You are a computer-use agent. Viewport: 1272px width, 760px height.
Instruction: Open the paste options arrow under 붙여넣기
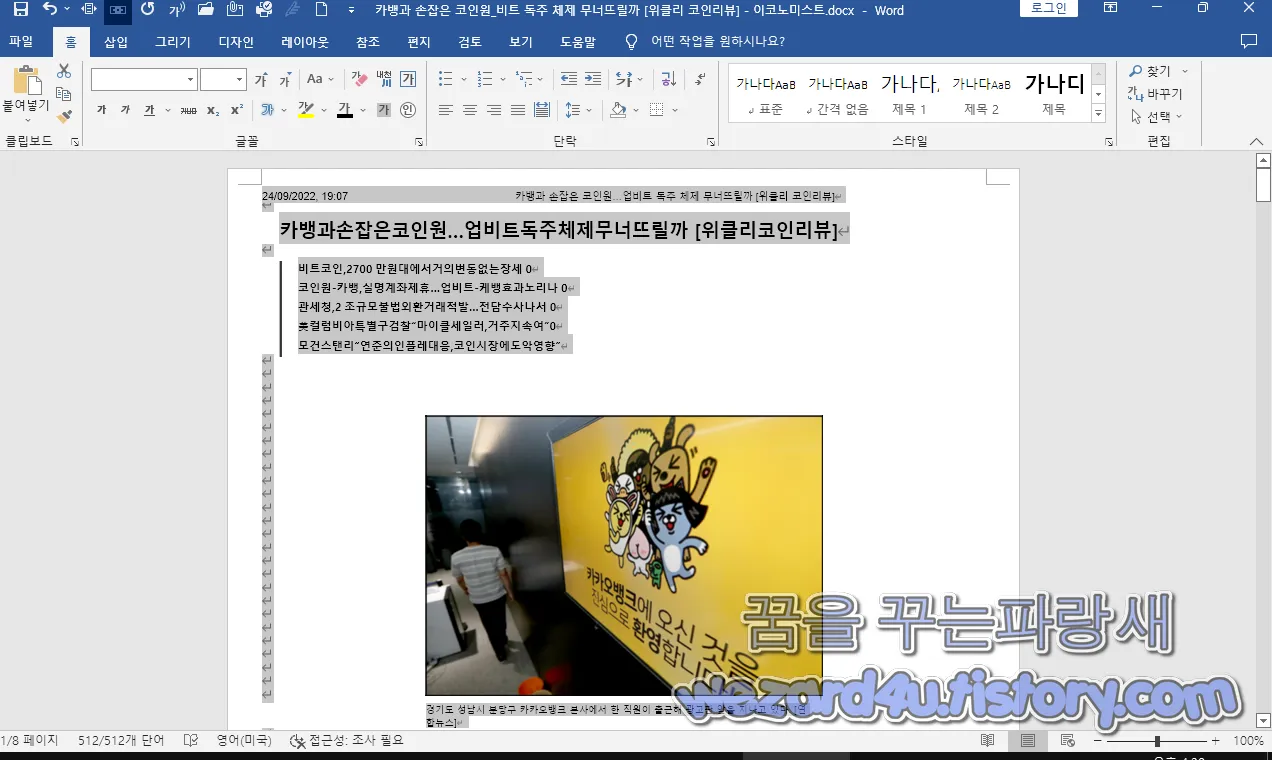tap(26, 118)
